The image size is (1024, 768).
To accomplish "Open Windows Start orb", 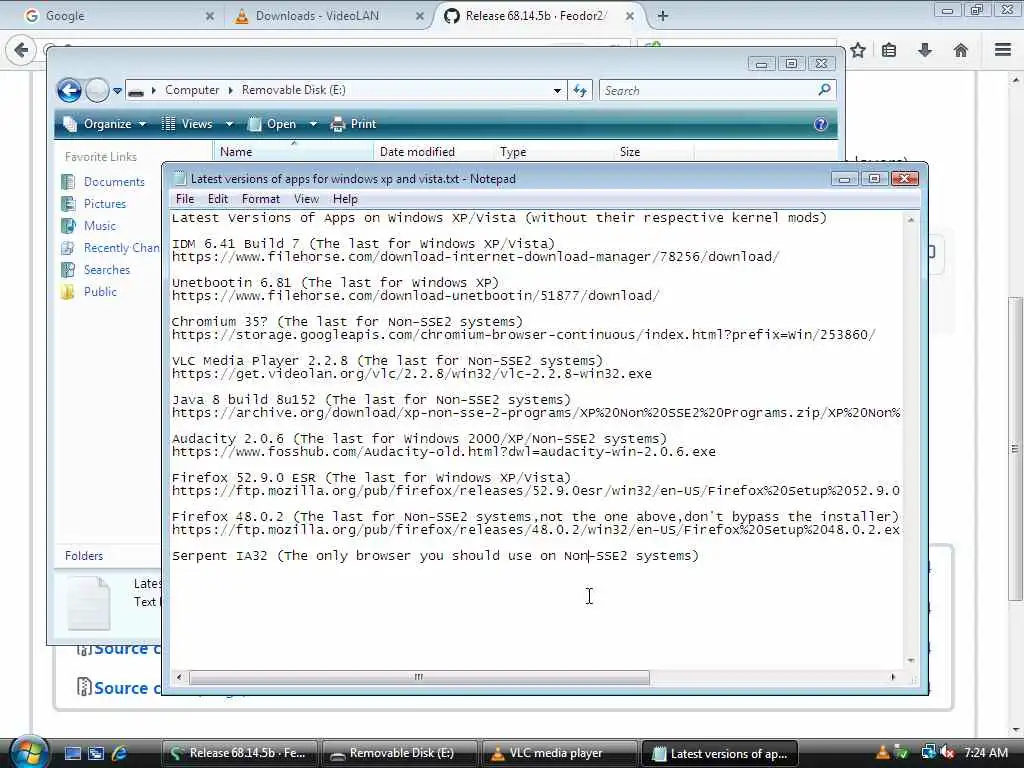I will [x=29, y=752].
